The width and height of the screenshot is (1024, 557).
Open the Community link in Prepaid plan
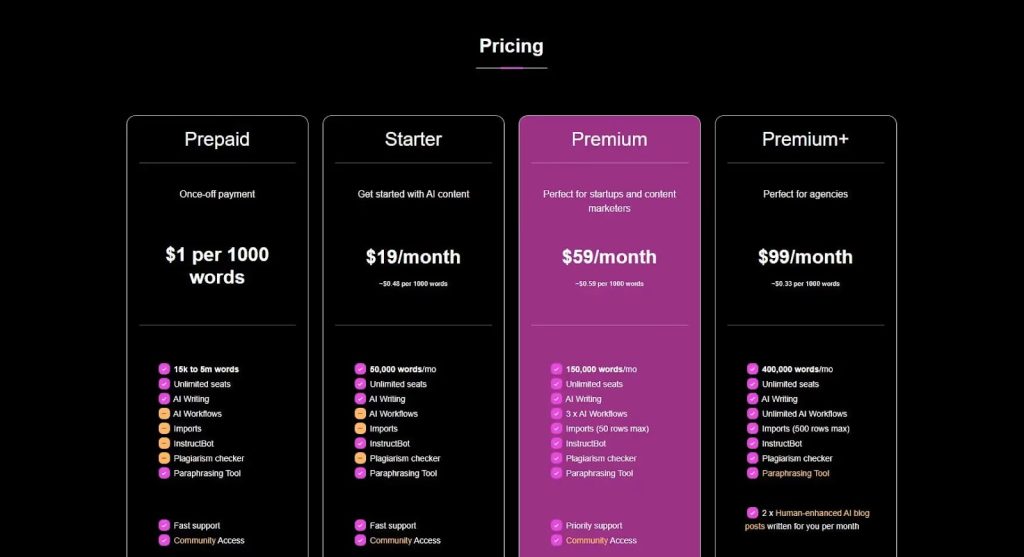click(x=194, y=541)
